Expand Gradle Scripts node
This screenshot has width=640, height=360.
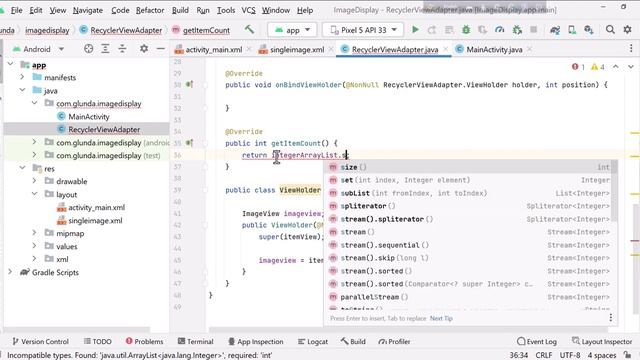pyautogui.click(x=11, y=272)
